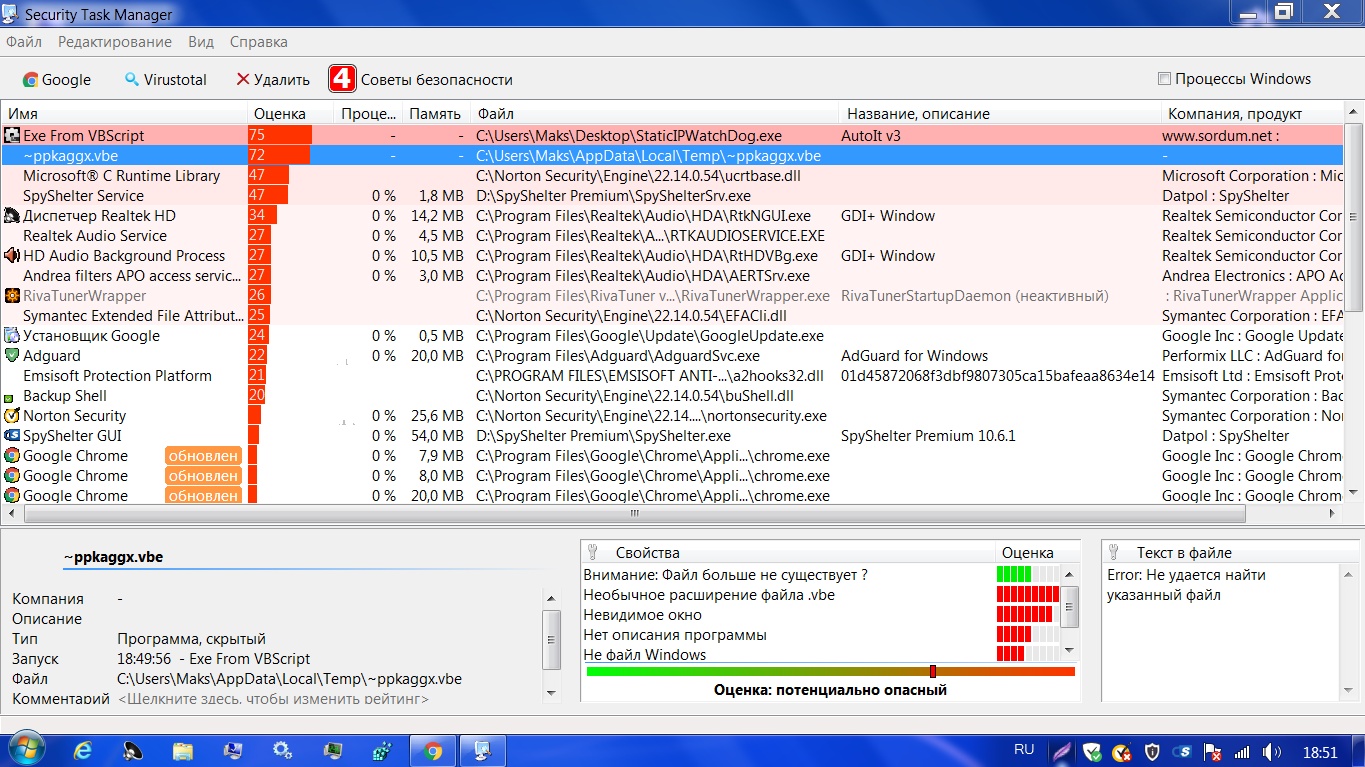Open the Редактирование menu
The width and height of the screenshot is (1365, 767).
coord(115,42)
